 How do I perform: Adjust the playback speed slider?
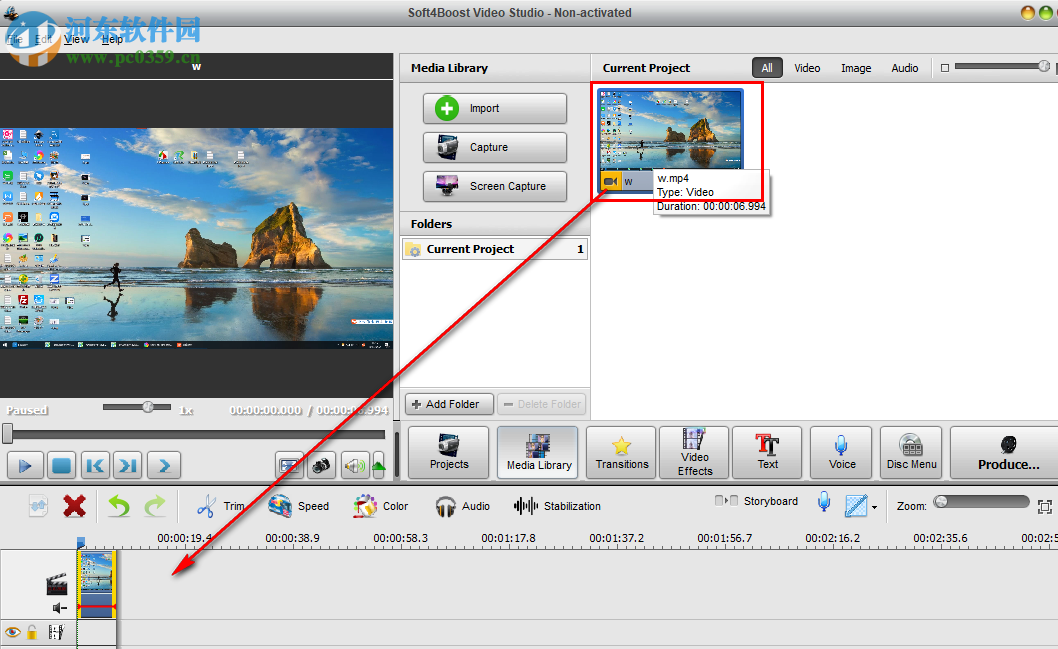click(137, 407)
